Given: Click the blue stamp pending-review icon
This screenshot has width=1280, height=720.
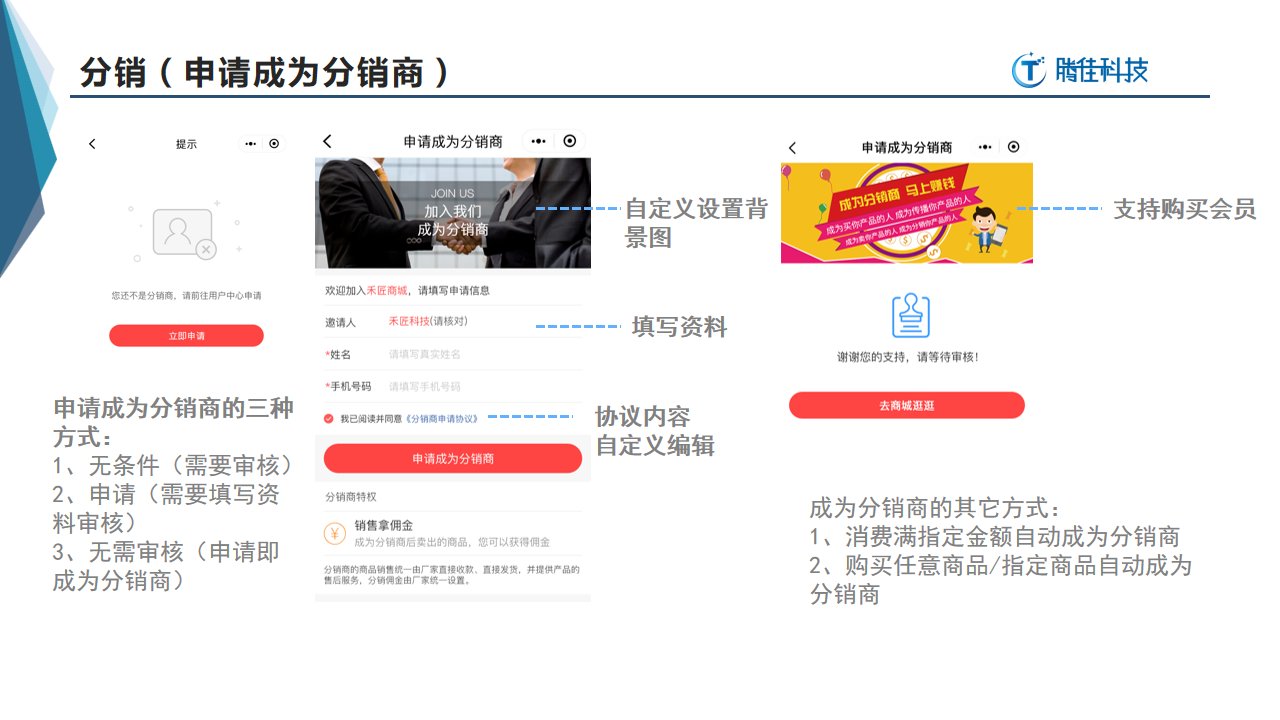Looking at the screenshot, I should (910, 316).
